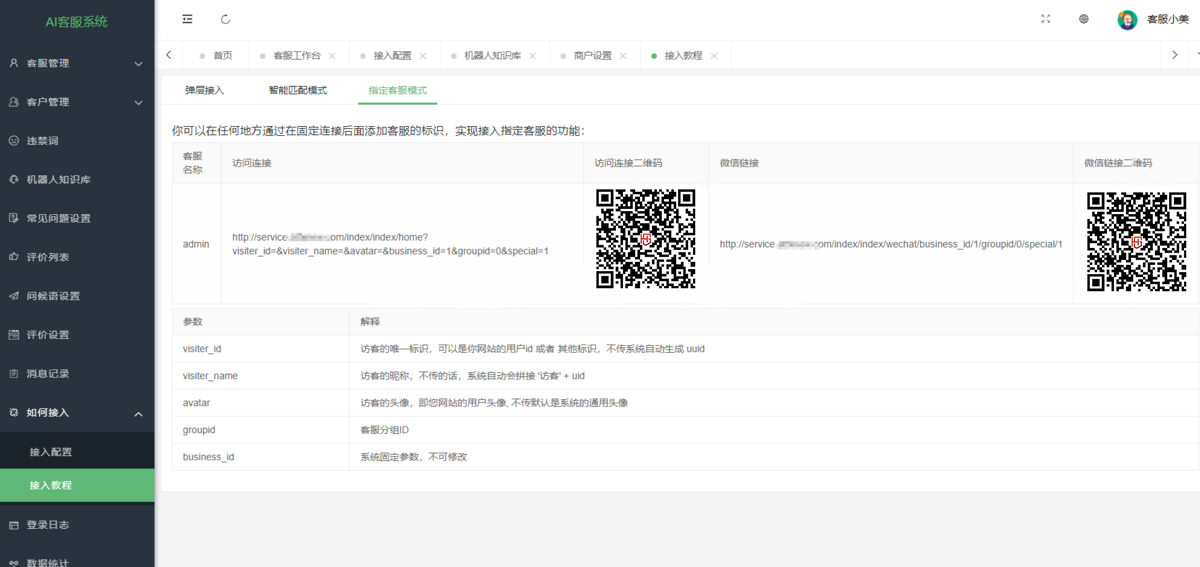
Task: Click the 数据统计 sidebar icon
Action: click(14, 562)
